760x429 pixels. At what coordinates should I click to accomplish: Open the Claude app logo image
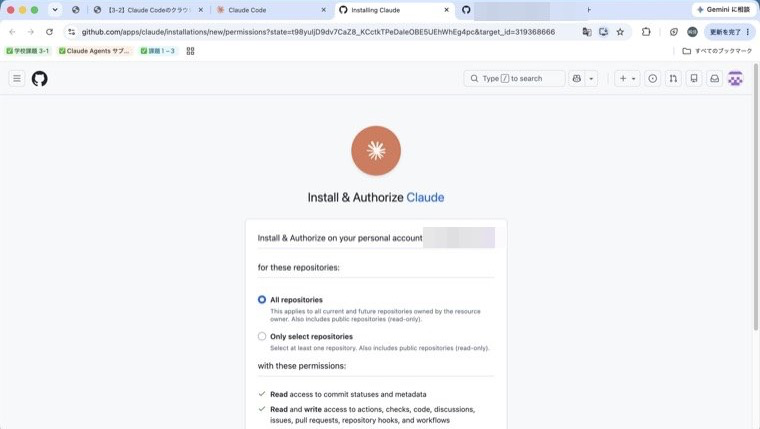376,151
